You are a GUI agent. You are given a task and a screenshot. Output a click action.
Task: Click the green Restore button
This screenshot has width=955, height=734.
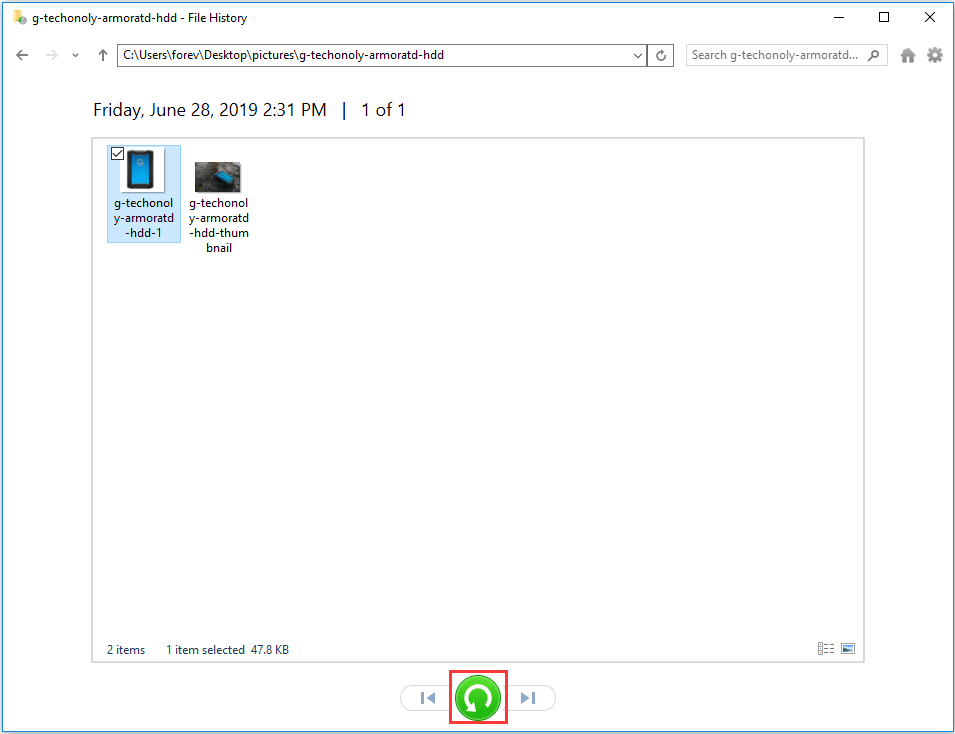[478, 697]
